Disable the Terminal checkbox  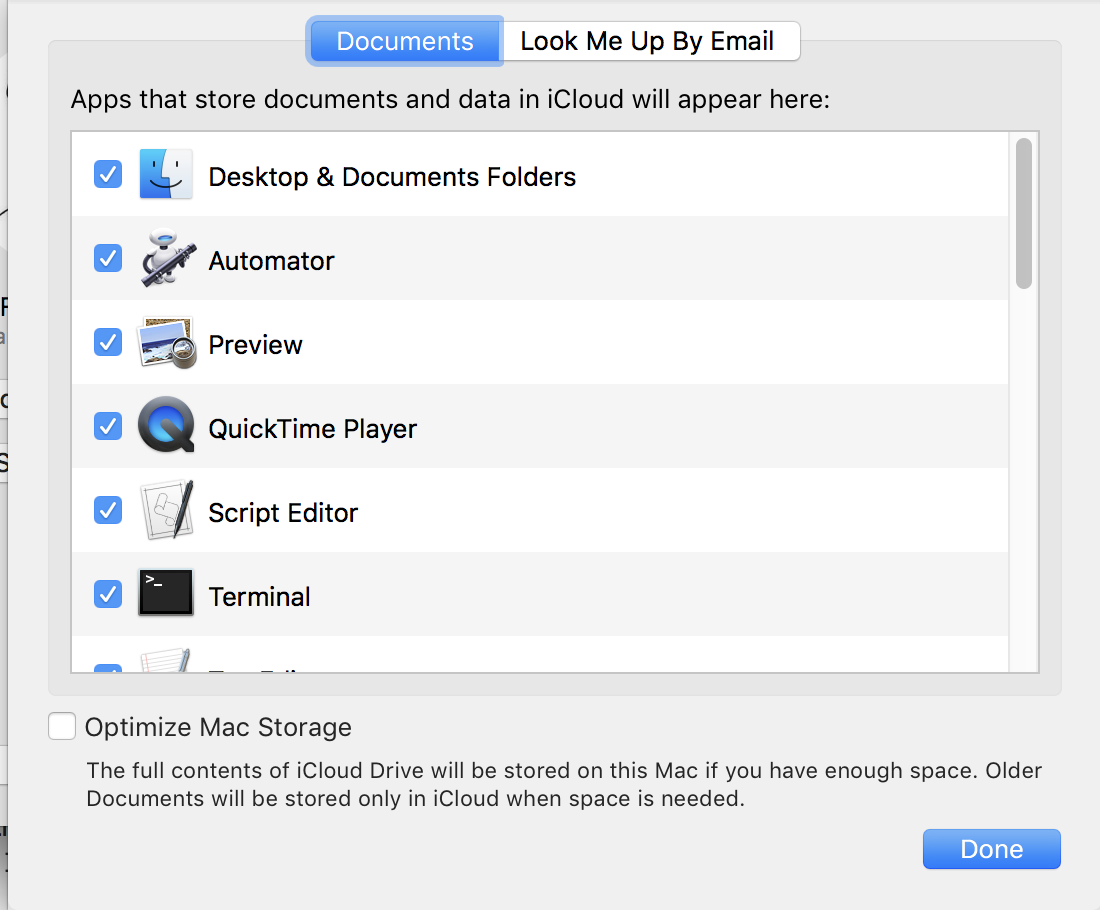108,595
